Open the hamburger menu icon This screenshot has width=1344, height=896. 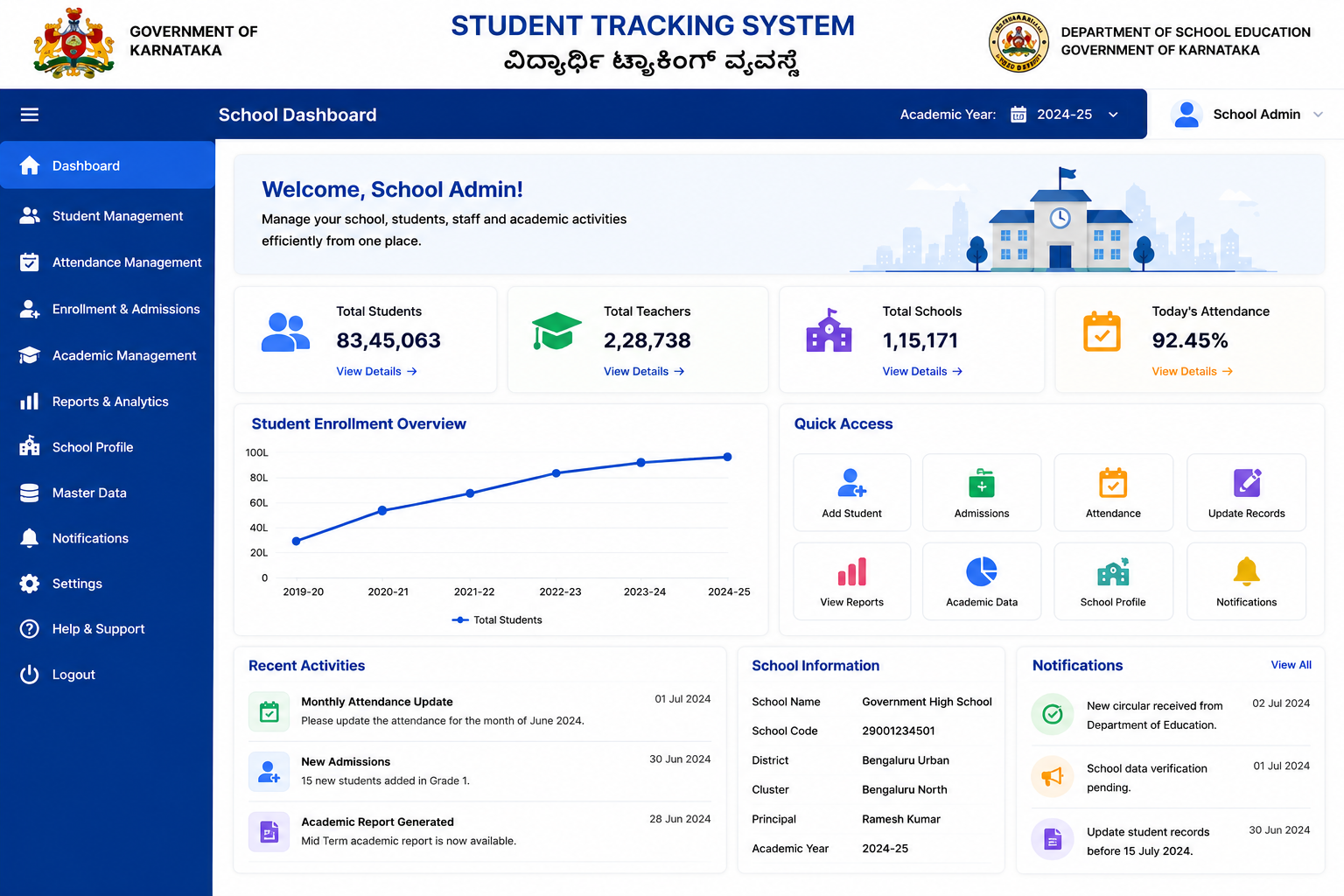30,115
